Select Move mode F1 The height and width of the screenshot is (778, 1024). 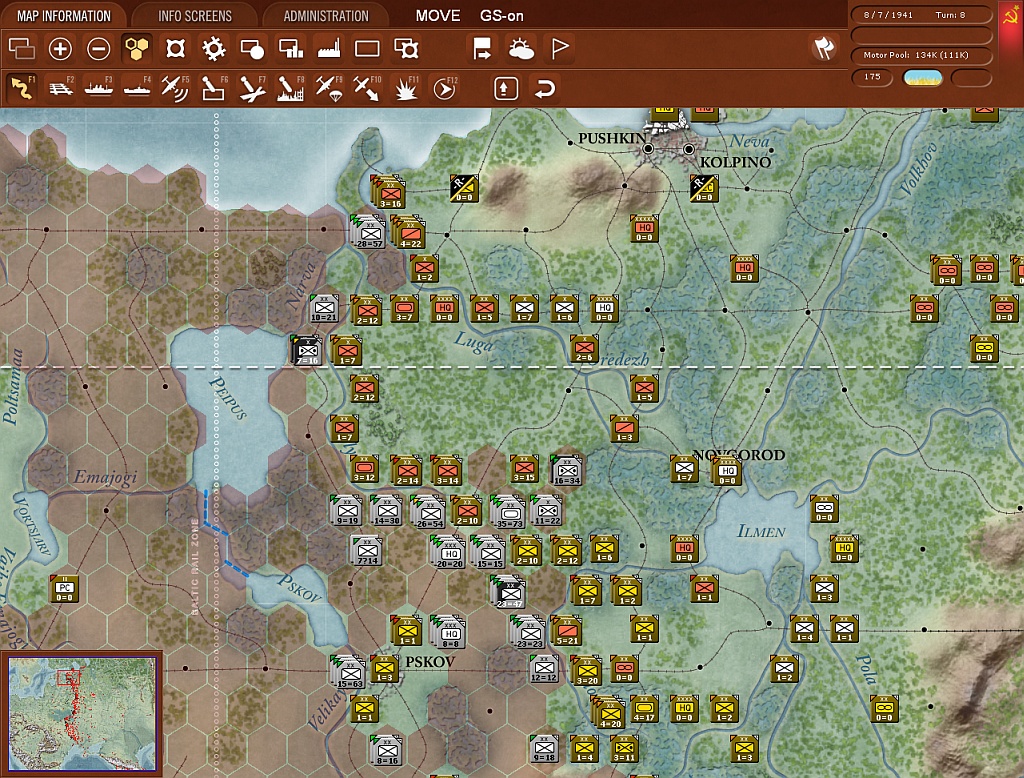[22, 88]
